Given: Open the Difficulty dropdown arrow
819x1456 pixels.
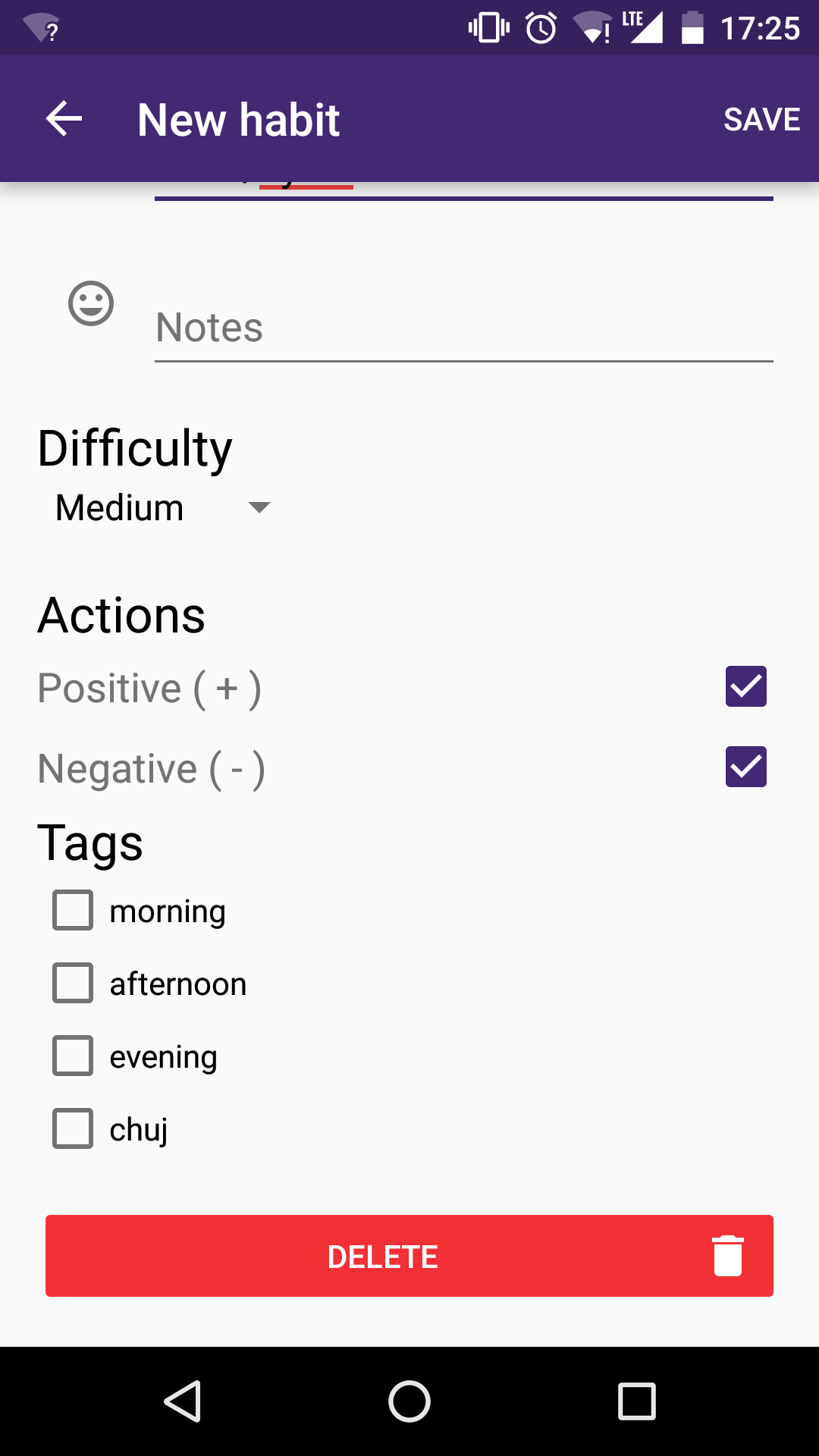Looking at the screenshot, I should (x=259, y=507).
